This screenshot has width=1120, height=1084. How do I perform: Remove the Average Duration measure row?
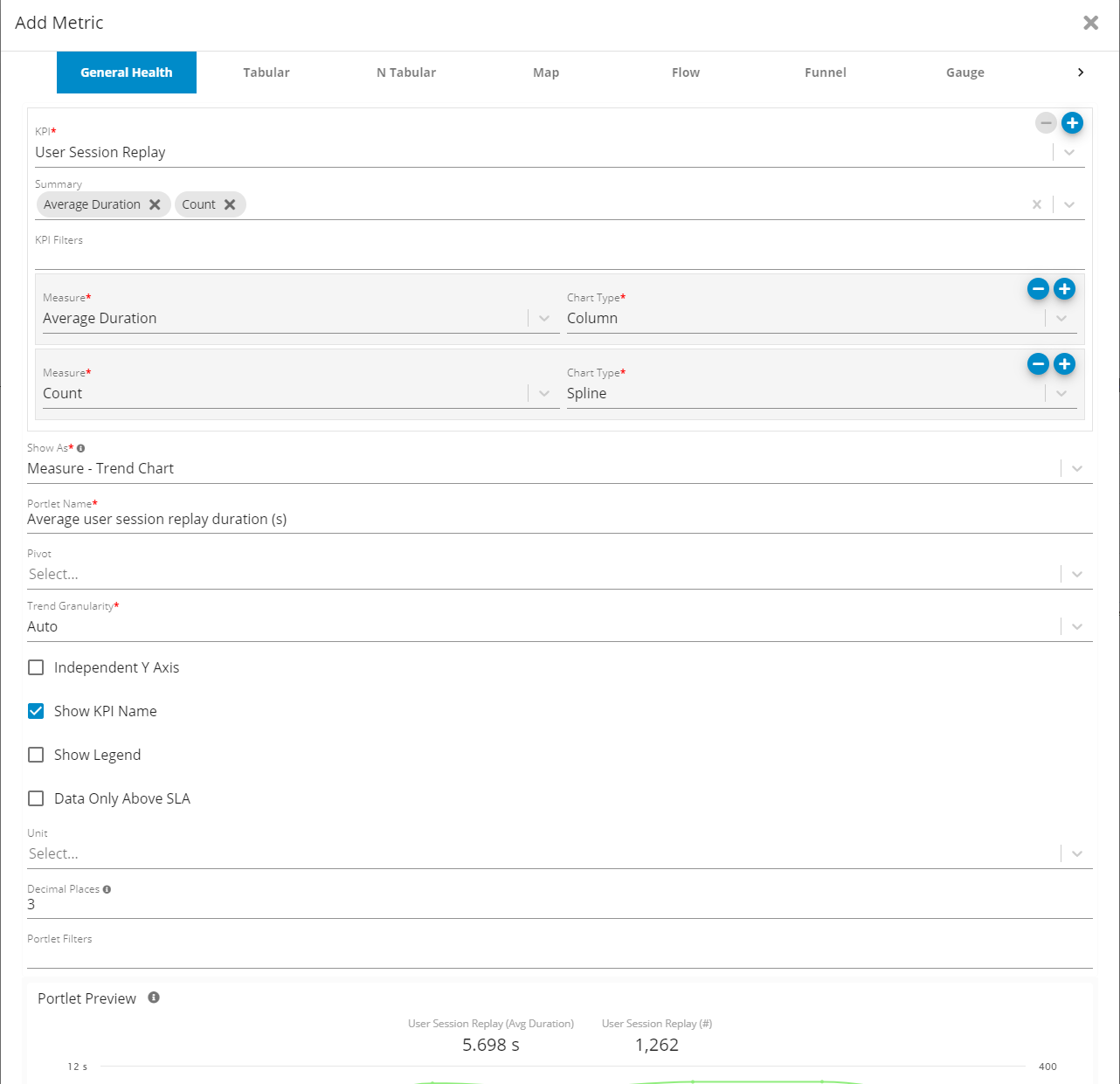pyautogui.click(x=1038, y=289)
